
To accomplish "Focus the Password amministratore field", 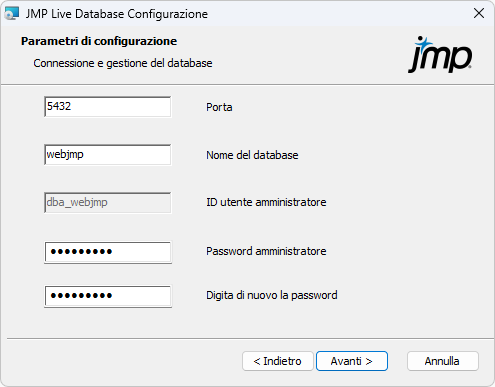I will [108, 252].
